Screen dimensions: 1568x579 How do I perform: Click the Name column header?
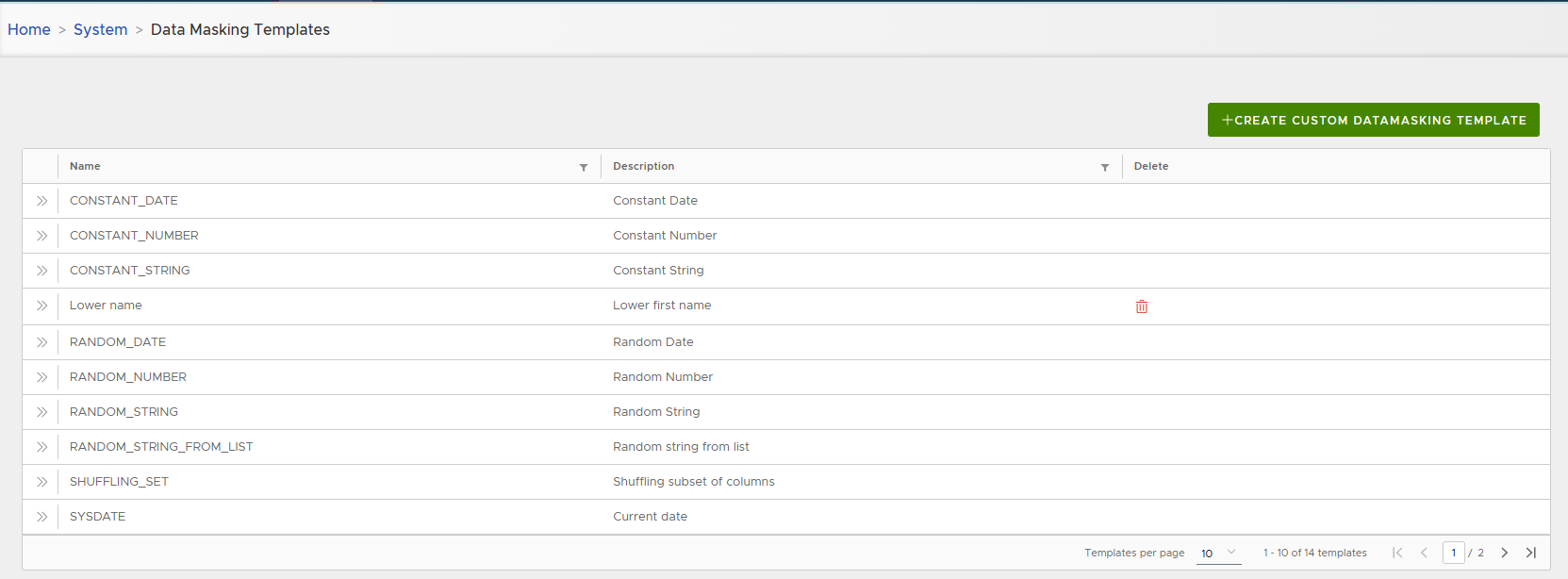[85, 166]
